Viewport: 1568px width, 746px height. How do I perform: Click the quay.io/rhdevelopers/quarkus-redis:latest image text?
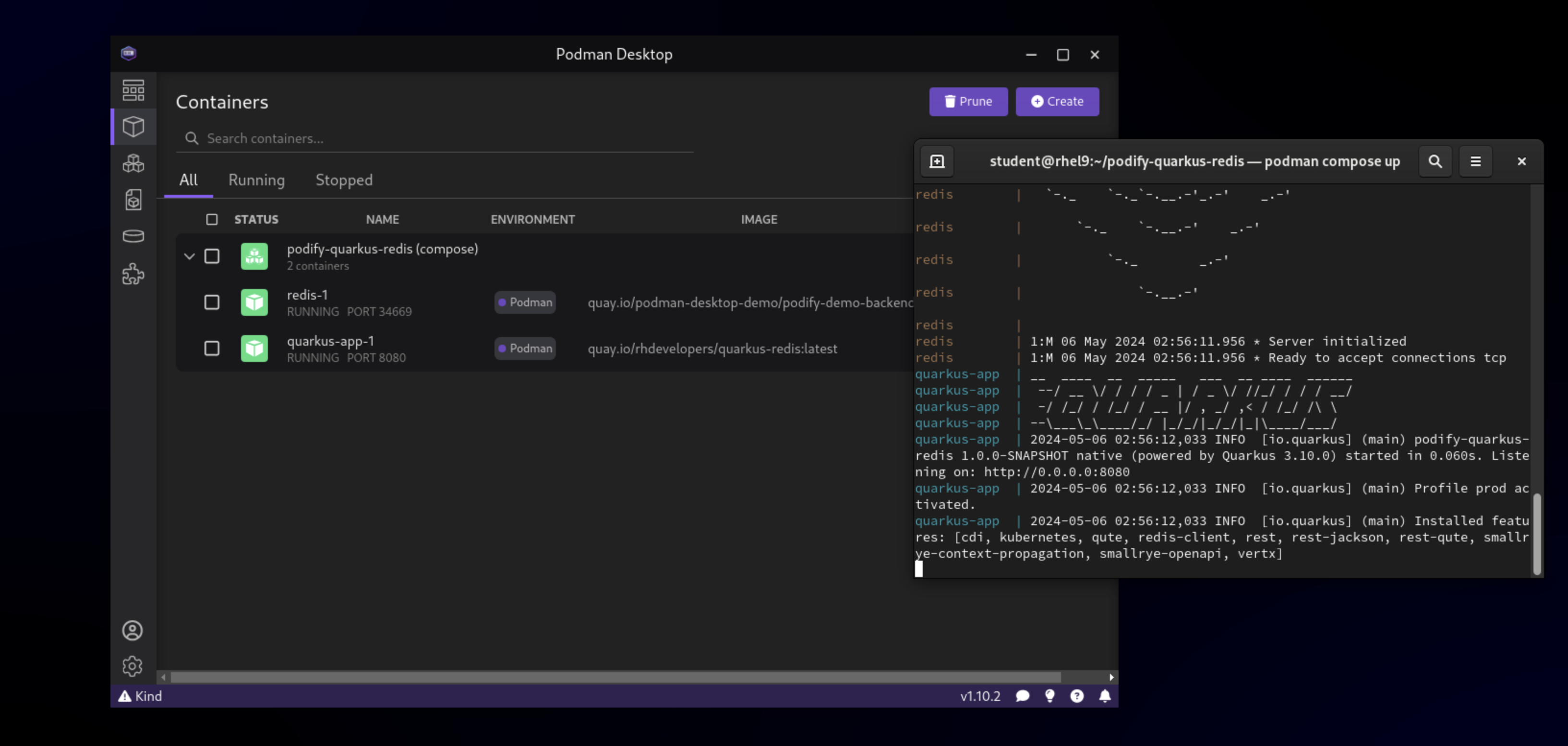pos(712,349)
